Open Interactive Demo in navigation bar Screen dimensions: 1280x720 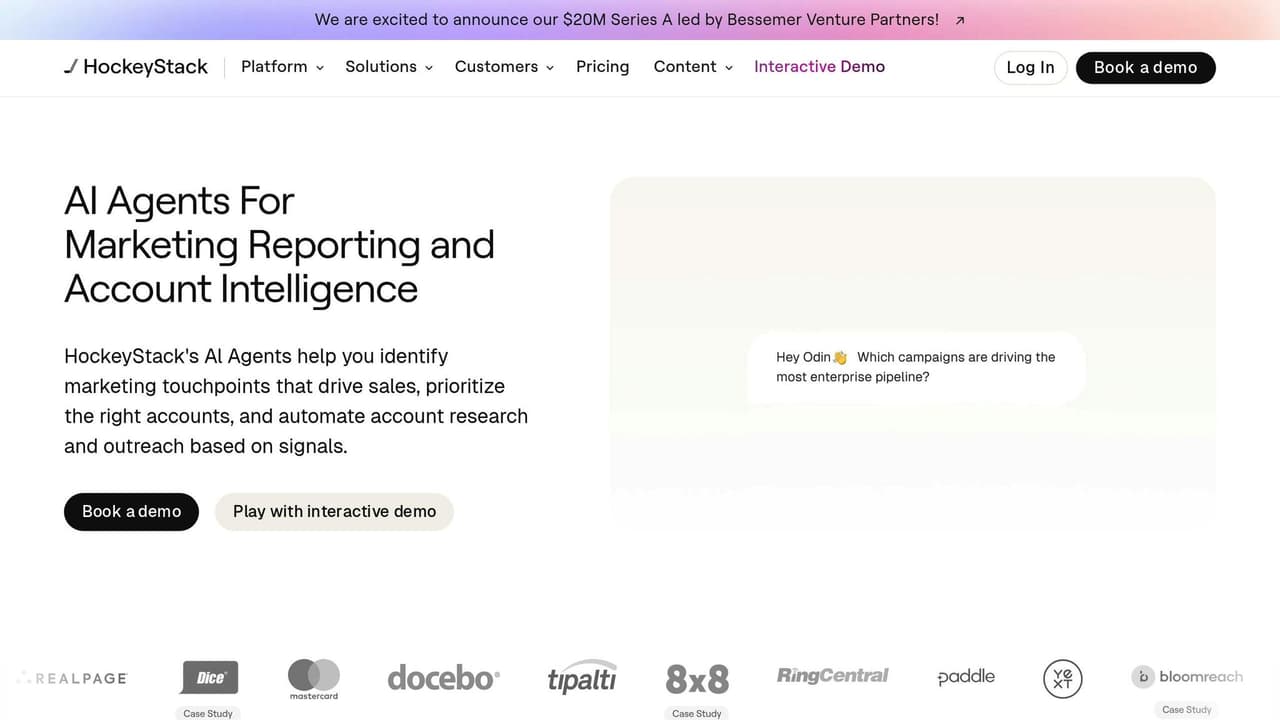point(819,67)
